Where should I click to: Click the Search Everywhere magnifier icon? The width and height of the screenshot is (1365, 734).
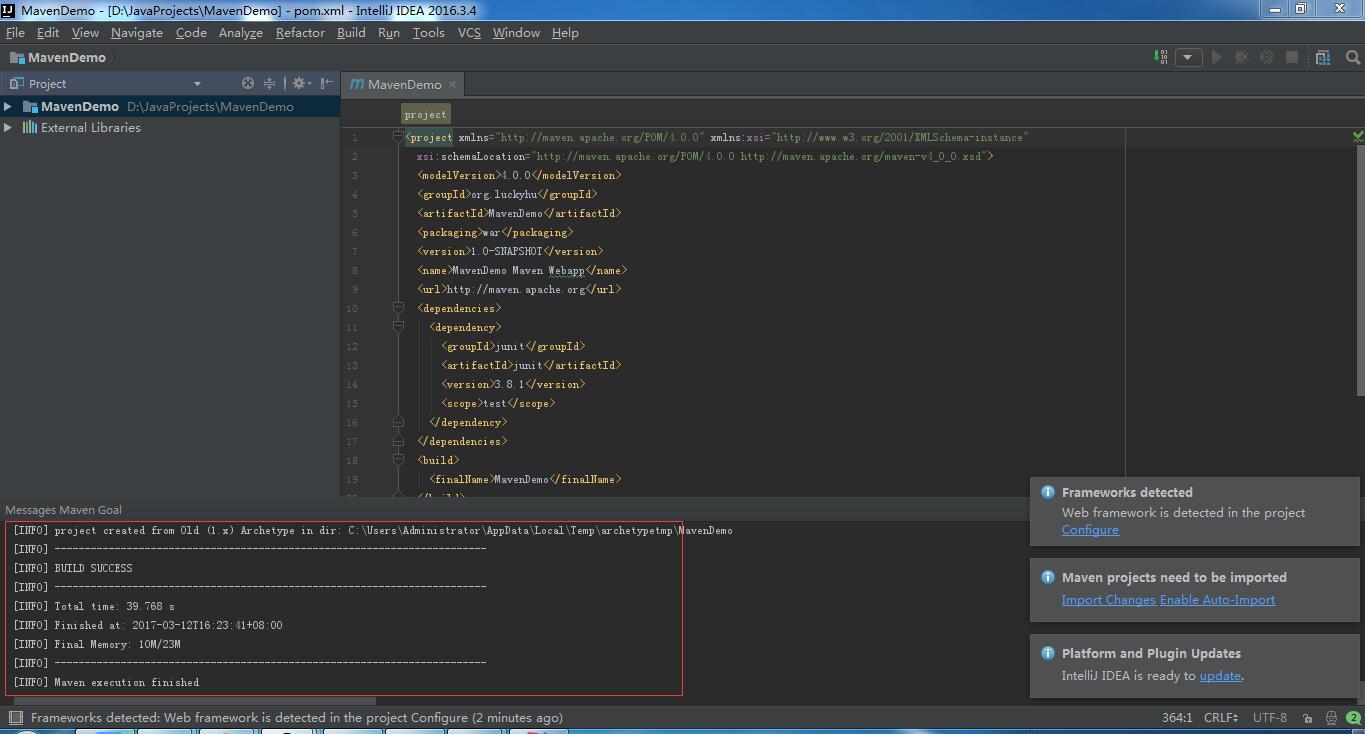(1352, 57)
